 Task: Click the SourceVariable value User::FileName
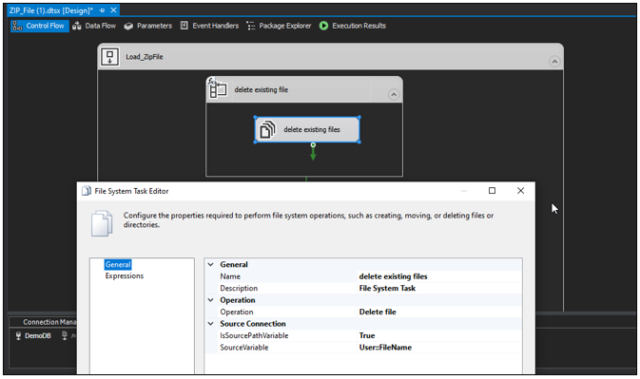coord(385,347)
